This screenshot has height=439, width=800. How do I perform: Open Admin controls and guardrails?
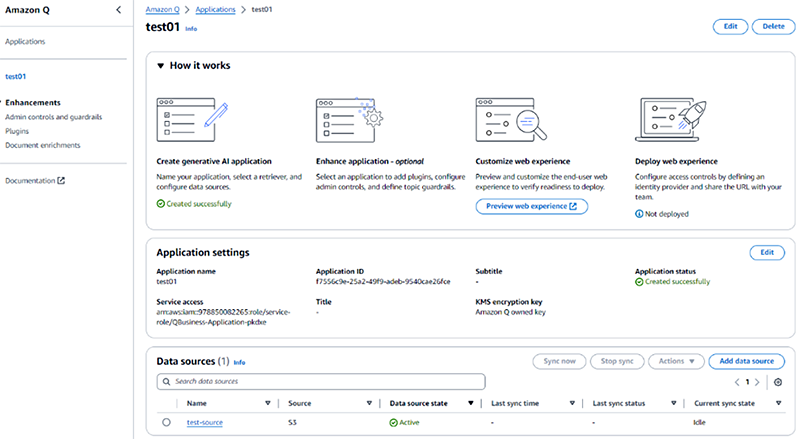(x=54, y=117)
